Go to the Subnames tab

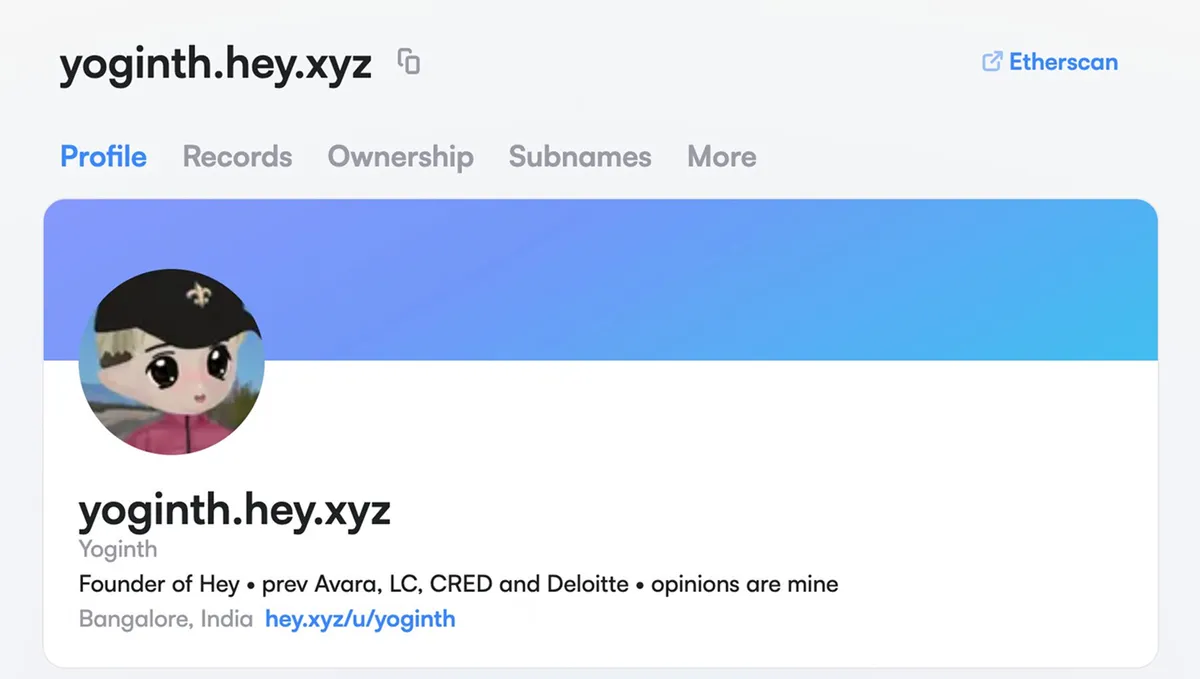point(579,157)
